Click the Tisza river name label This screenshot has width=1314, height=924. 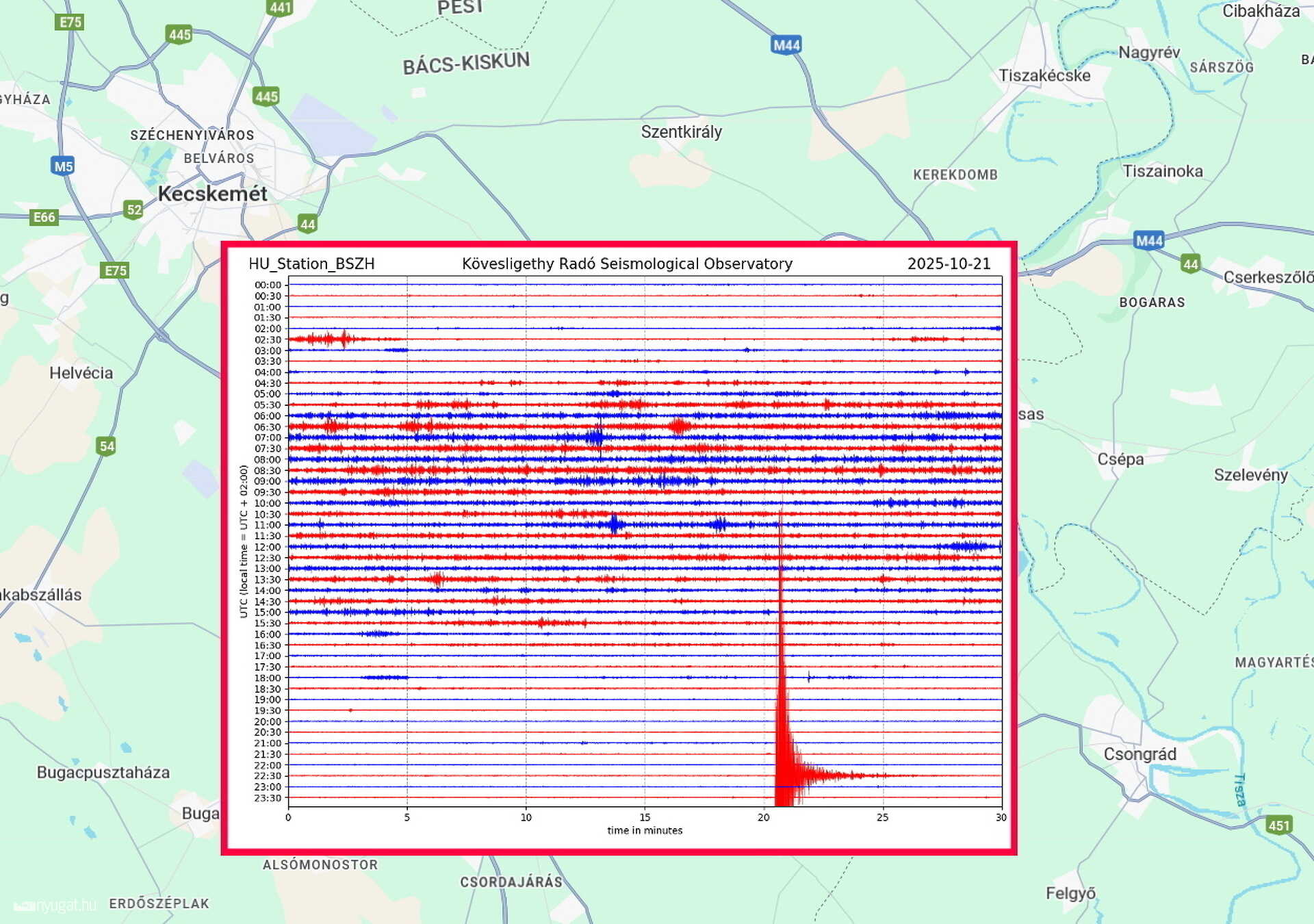(x=1239, y=790)
